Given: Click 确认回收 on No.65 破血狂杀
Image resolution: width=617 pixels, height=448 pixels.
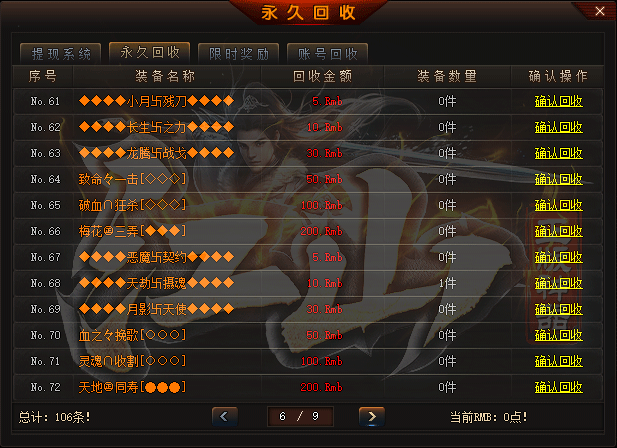Looking at the screenshot, I should (558, 205).
